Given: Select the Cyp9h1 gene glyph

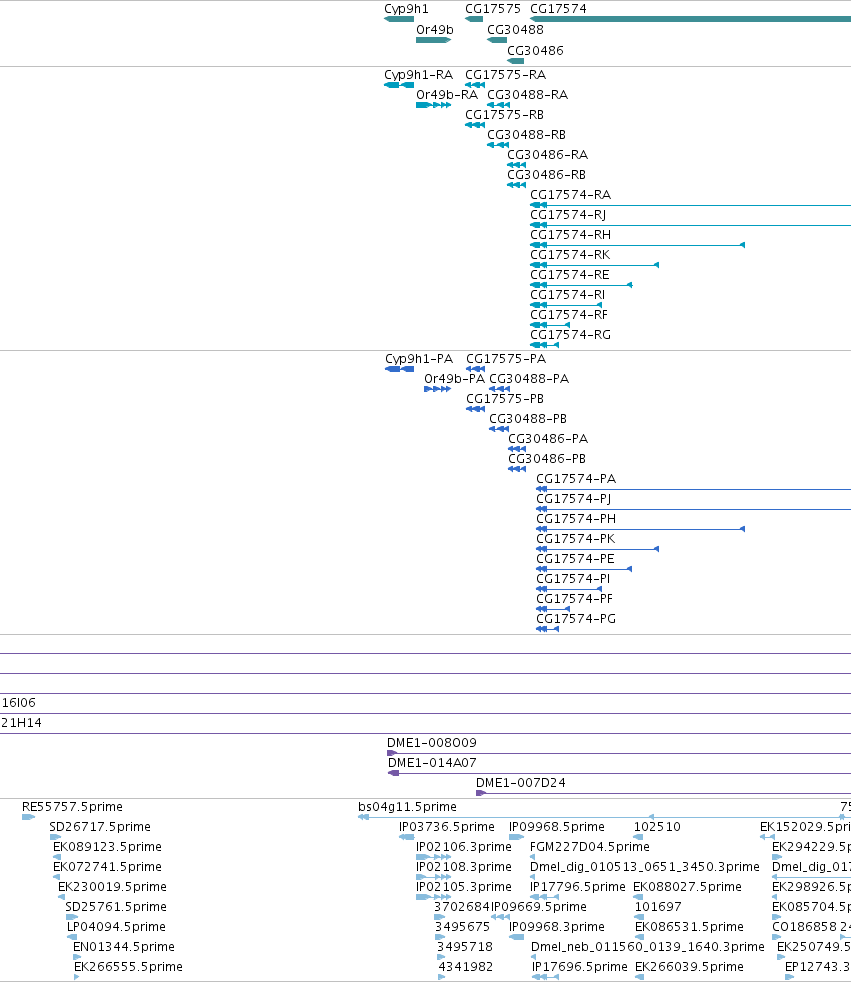Looking at the screenshot, I should coord(399,19).
